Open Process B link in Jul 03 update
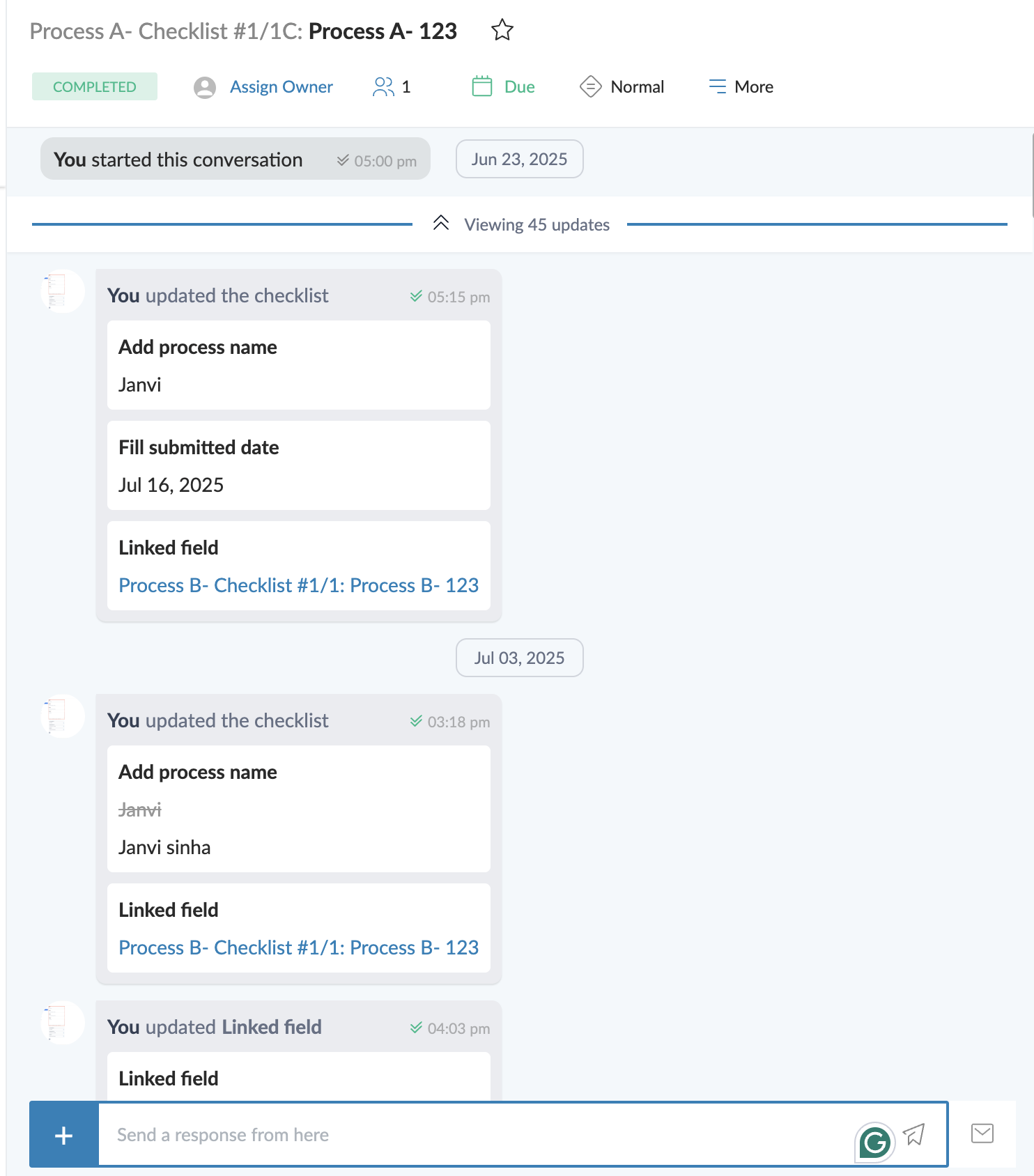The image size is (1034, 1176). (298, 947)
